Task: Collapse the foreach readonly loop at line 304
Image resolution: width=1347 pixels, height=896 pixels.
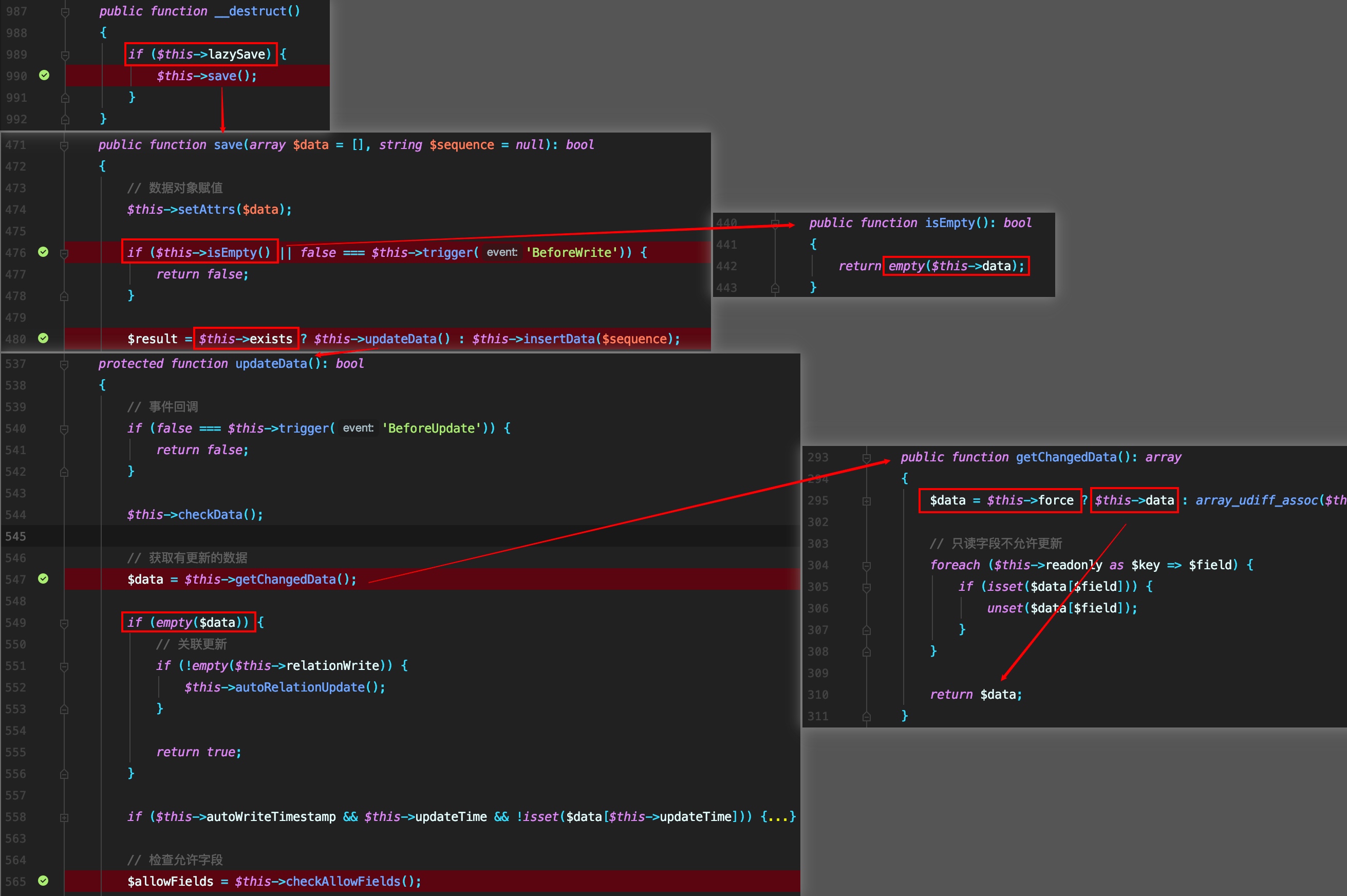Action: [x=867, y=566]
